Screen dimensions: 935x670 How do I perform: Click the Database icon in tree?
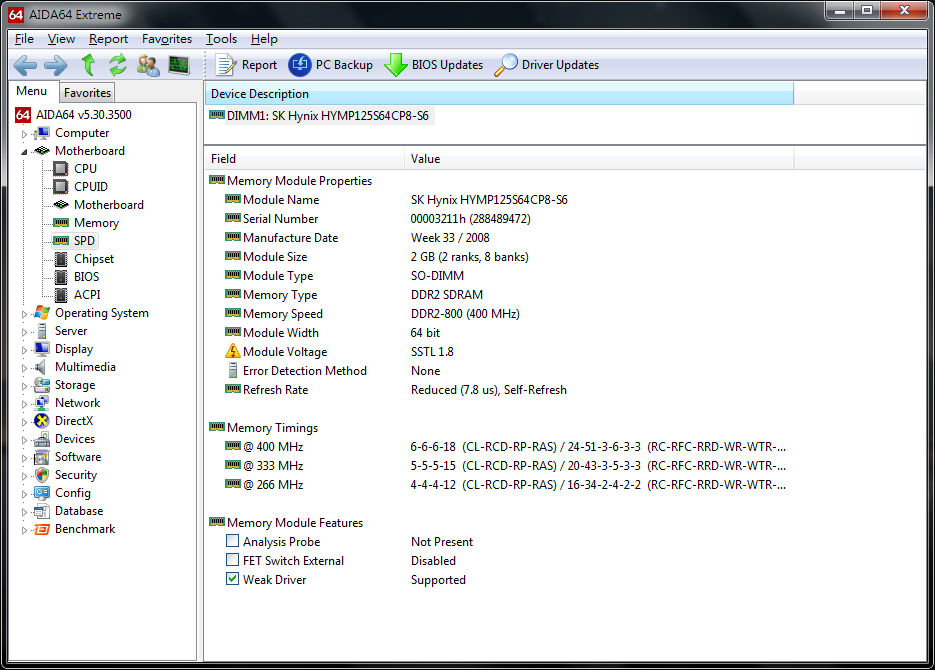42,511
